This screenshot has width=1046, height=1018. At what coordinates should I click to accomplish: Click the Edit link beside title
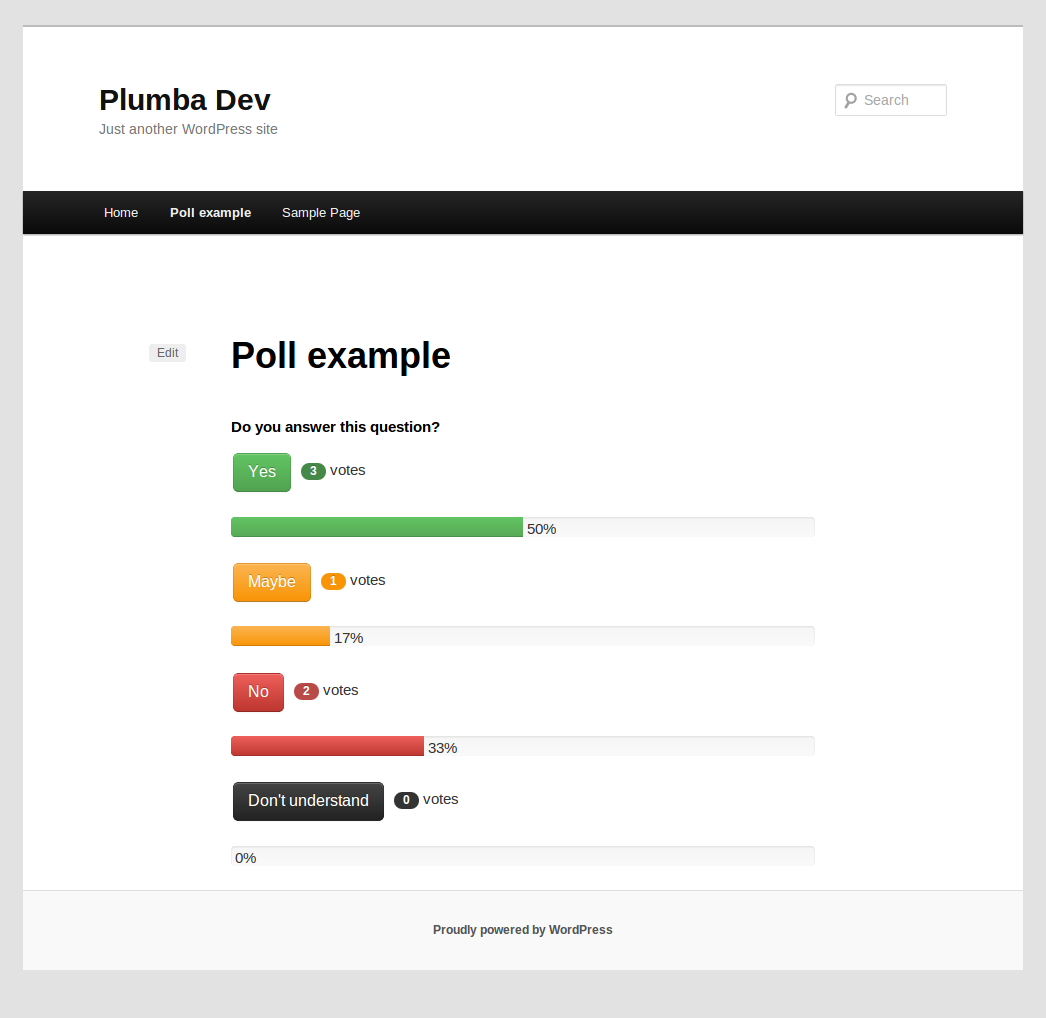click(167, 353)
